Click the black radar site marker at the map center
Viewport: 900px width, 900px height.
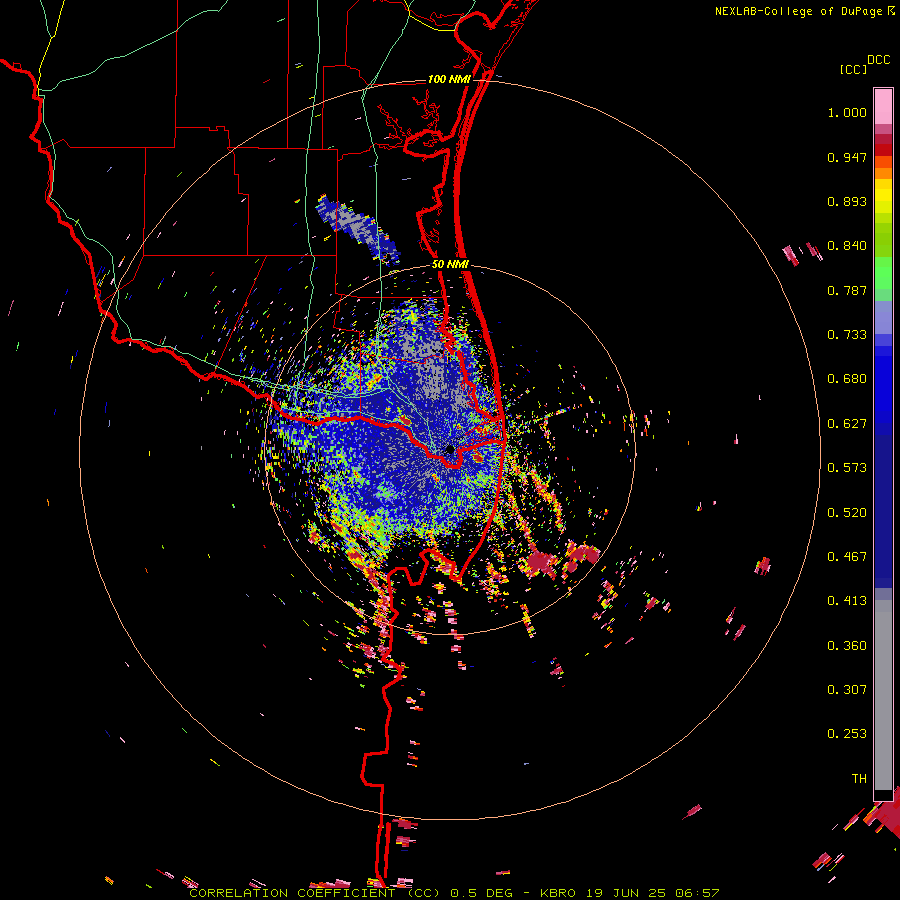tap(450, 449)
